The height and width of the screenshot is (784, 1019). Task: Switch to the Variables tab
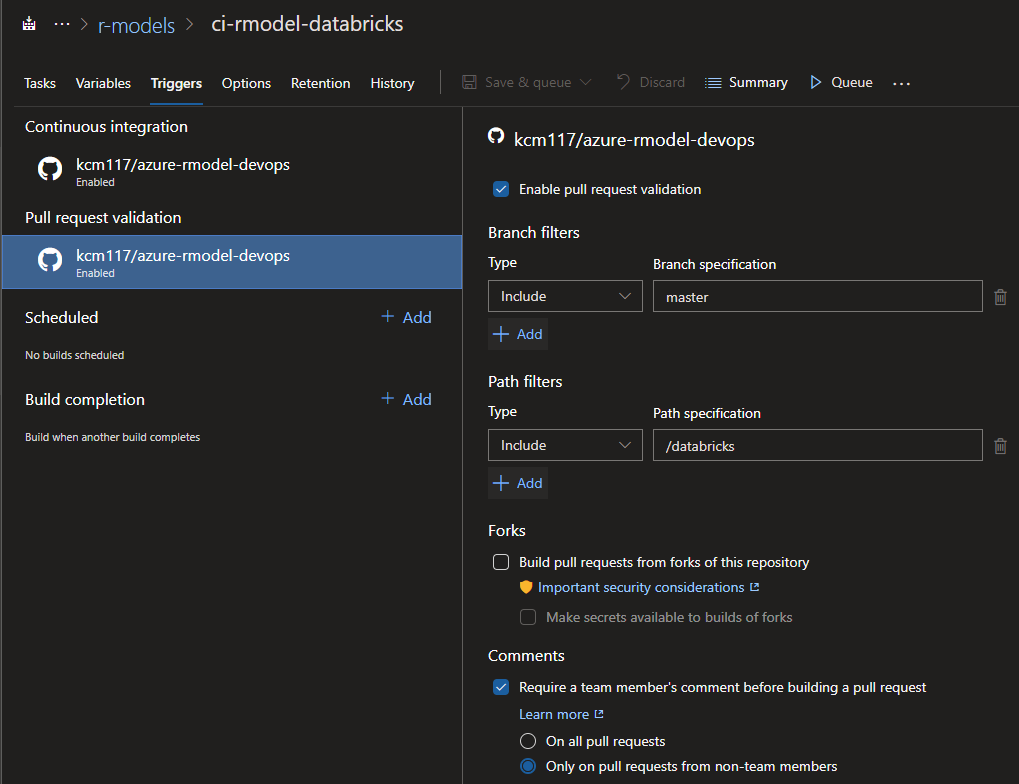(x=103, y=83)
